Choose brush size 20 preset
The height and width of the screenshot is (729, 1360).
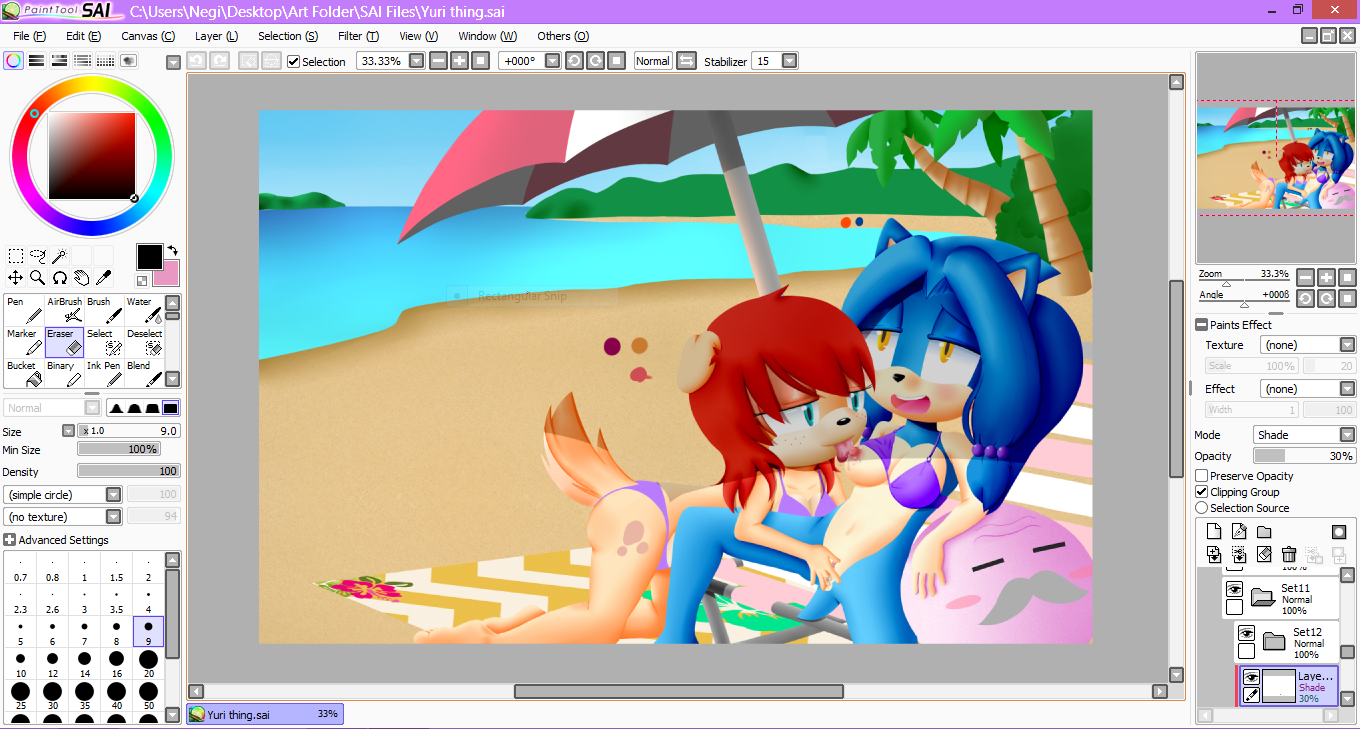pyautogui.click(x=148, y=665)
